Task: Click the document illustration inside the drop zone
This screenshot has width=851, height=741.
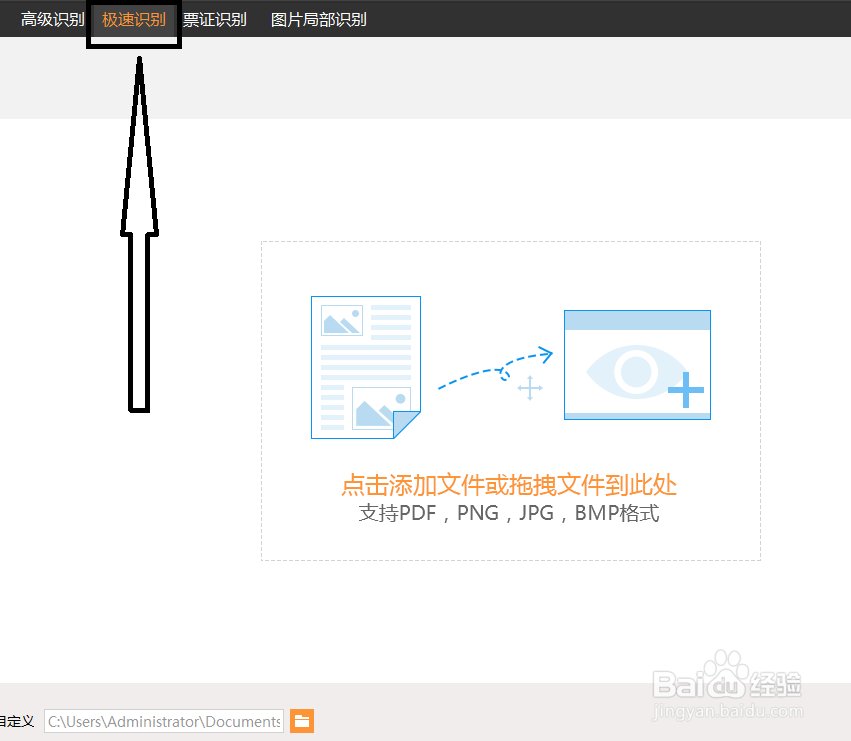Action: [x=365, y=367]
